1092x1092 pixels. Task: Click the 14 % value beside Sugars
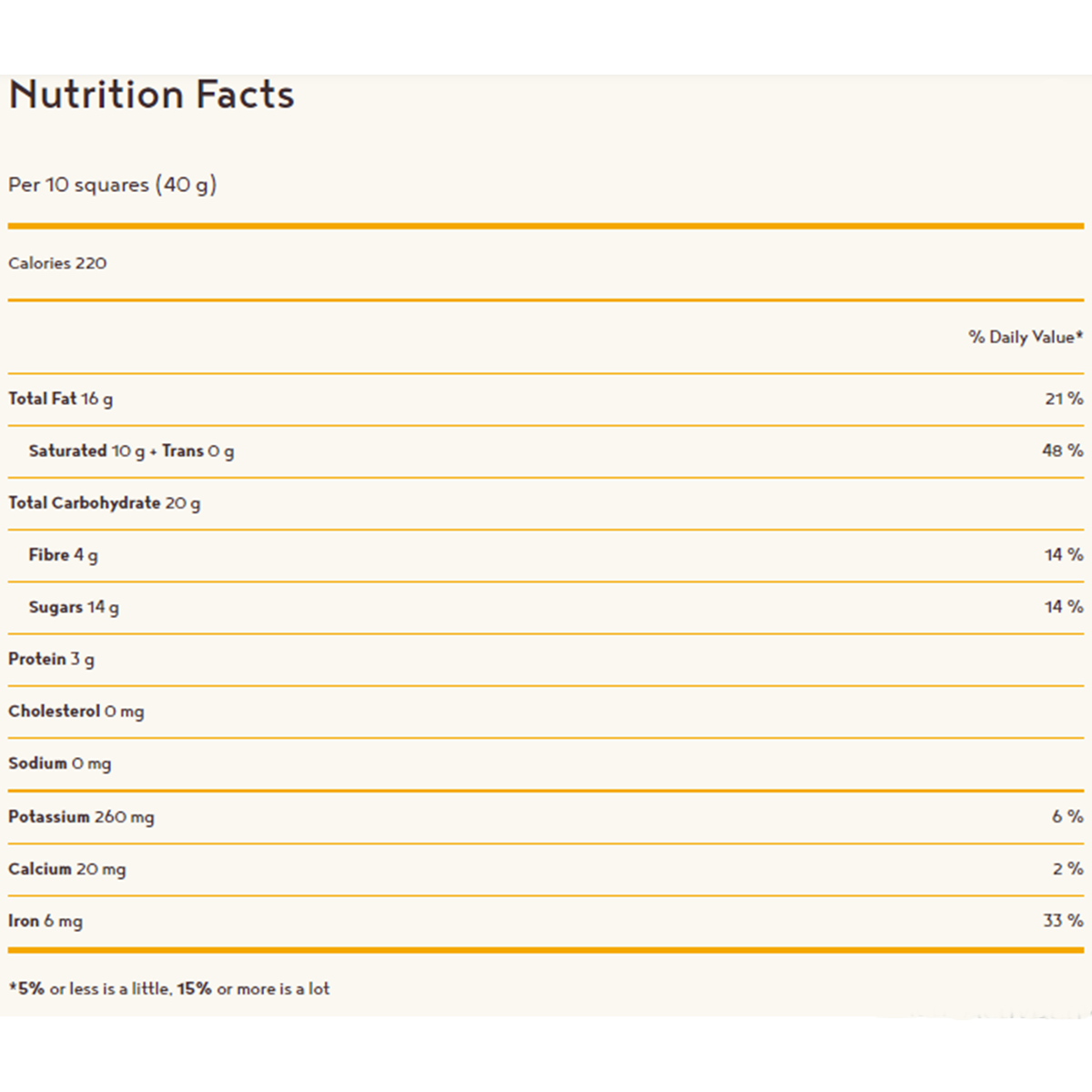(1064, 606)
